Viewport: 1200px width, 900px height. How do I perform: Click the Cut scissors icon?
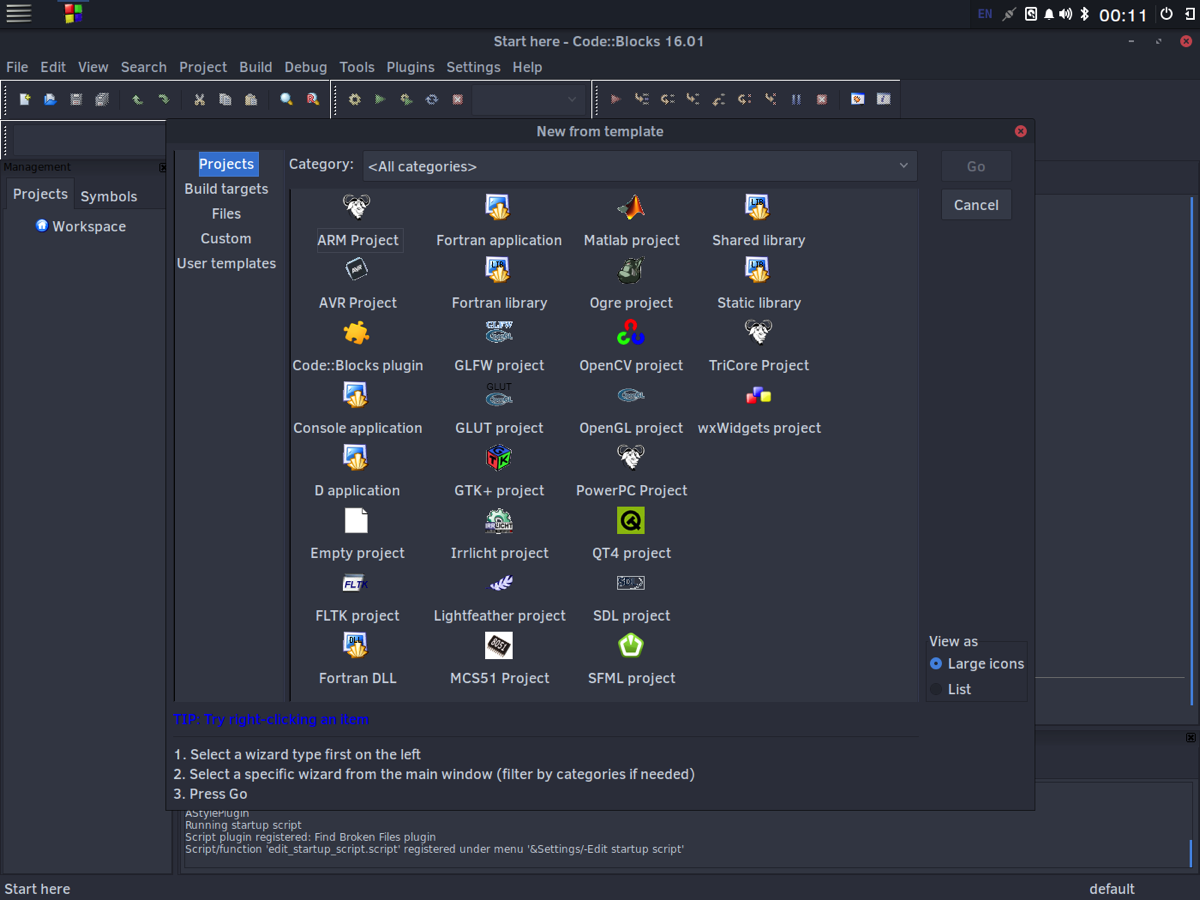(199, 100)
